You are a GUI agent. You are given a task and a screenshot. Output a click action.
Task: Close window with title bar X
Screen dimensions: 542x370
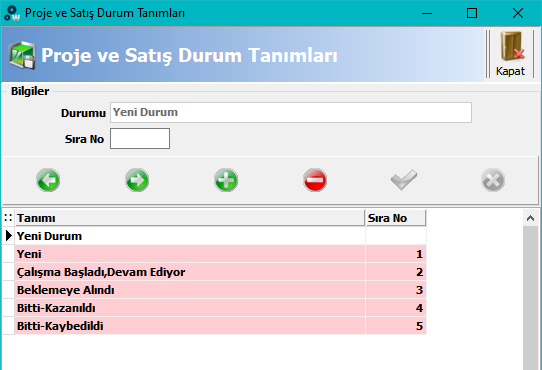pos(518,13)
